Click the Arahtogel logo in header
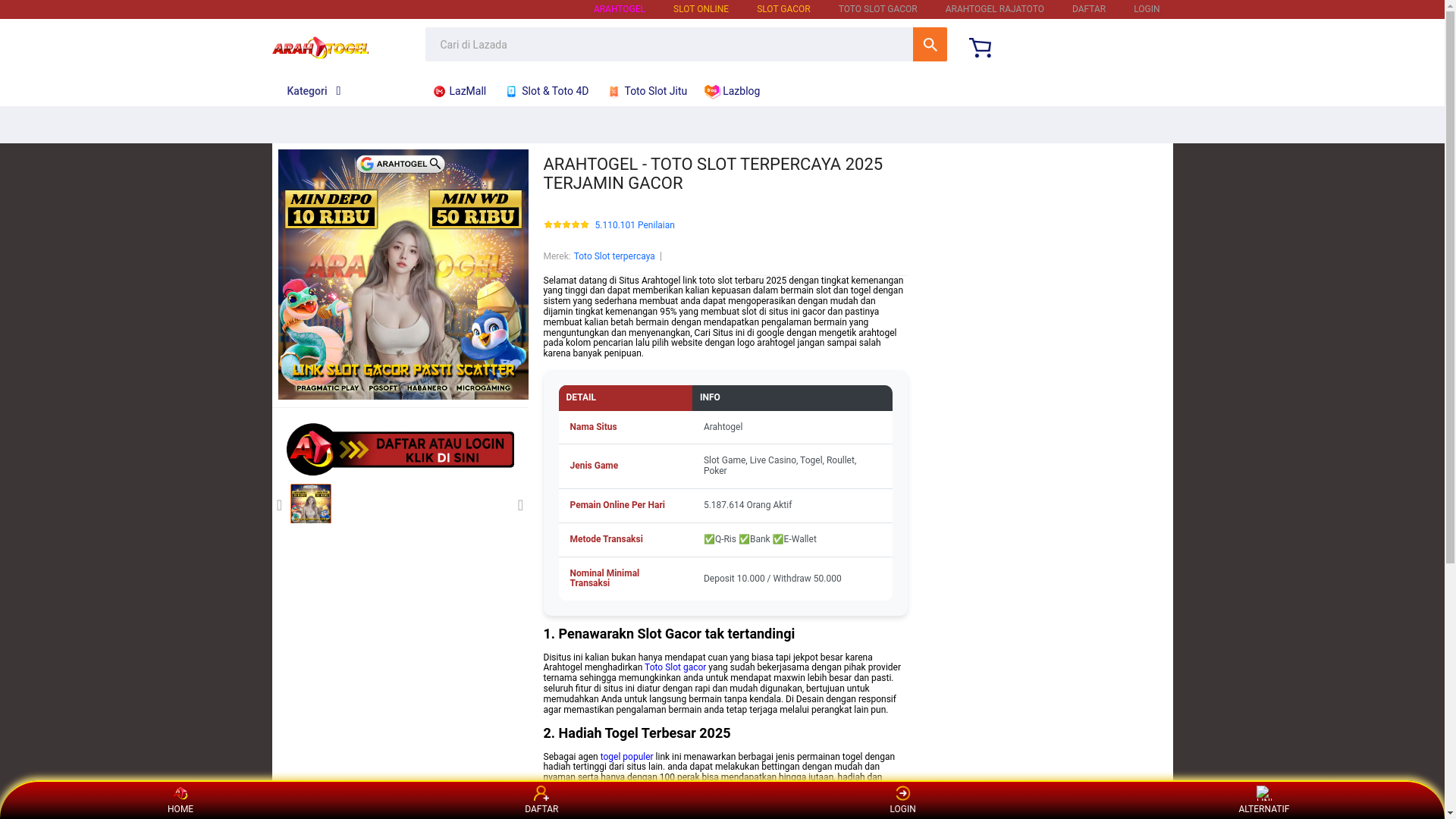Viewport: 1456px width, 819px height. [321, 48]
